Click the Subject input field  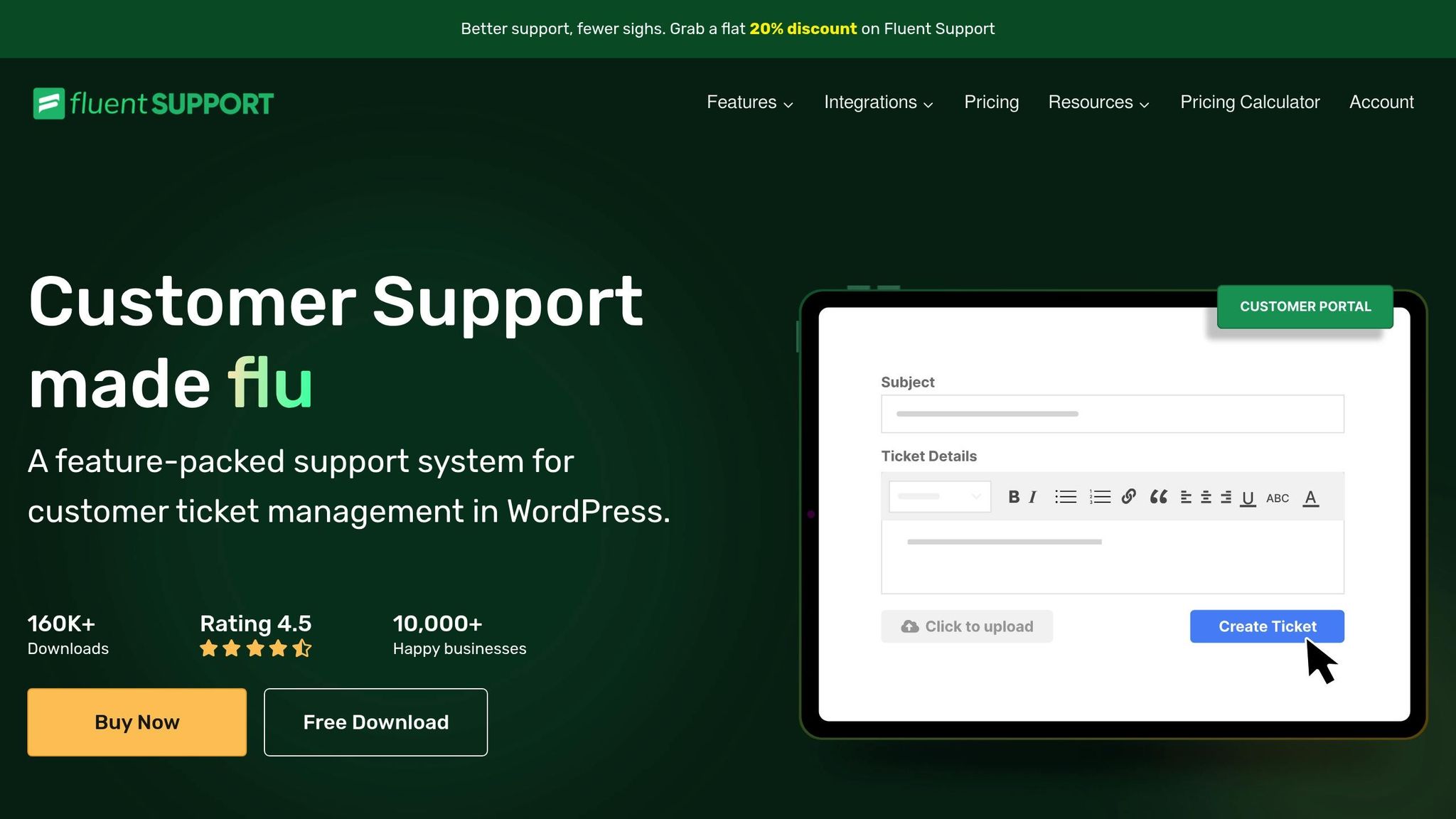[1112, 413]
